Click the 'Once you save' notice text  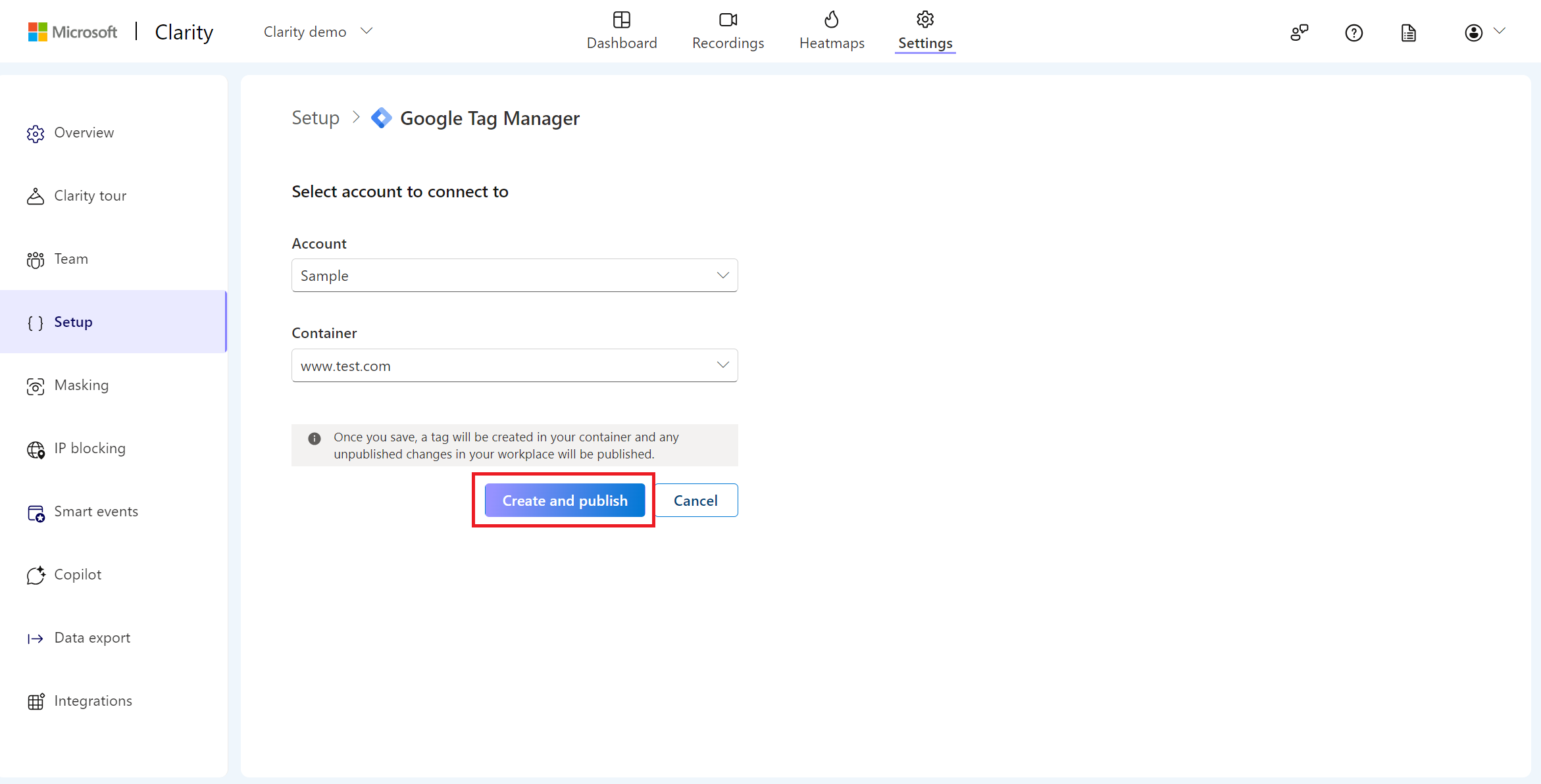click(506, 445)
